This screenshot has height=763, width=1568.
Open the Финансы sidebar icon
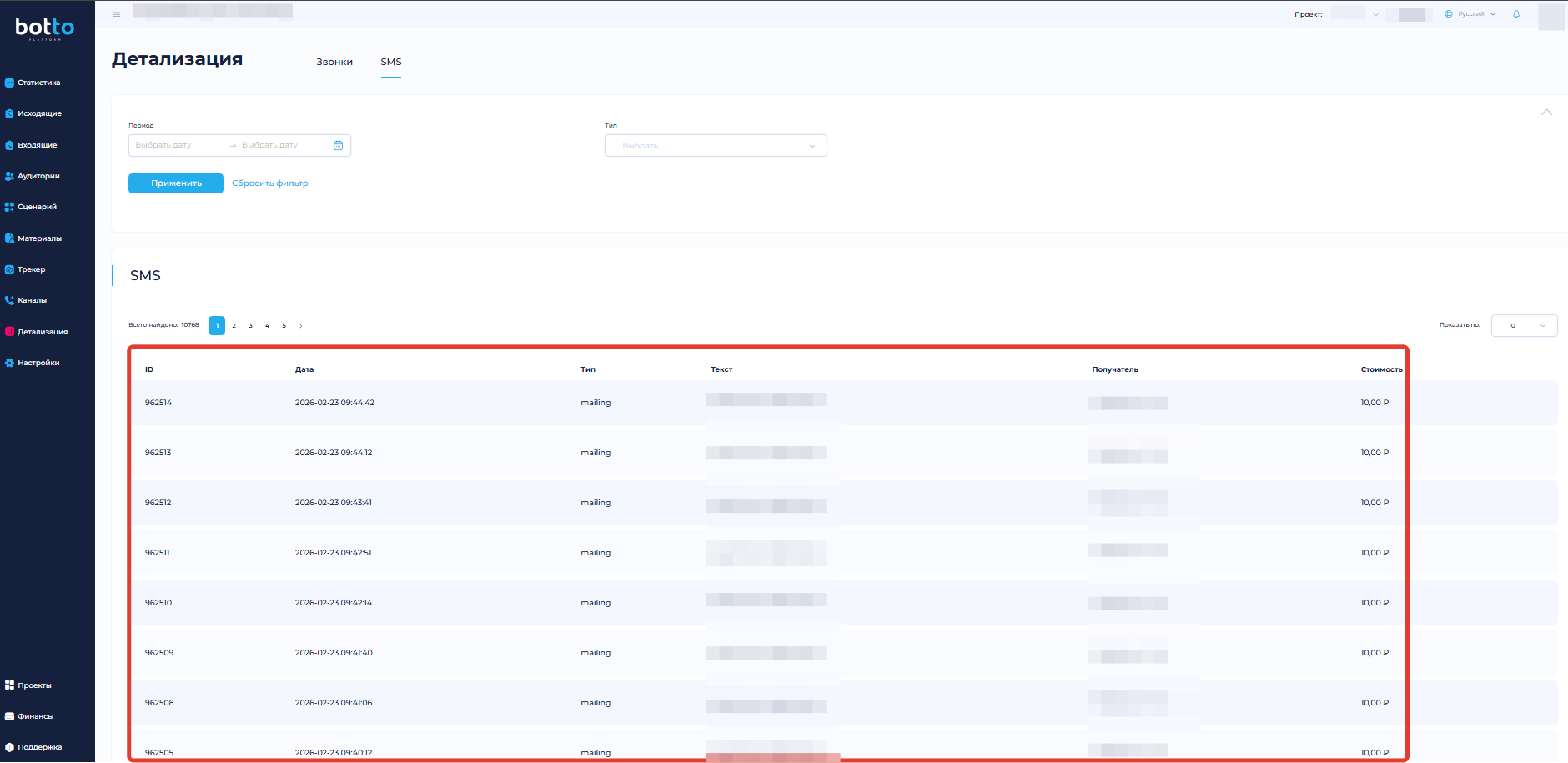(x=9, y=716)
